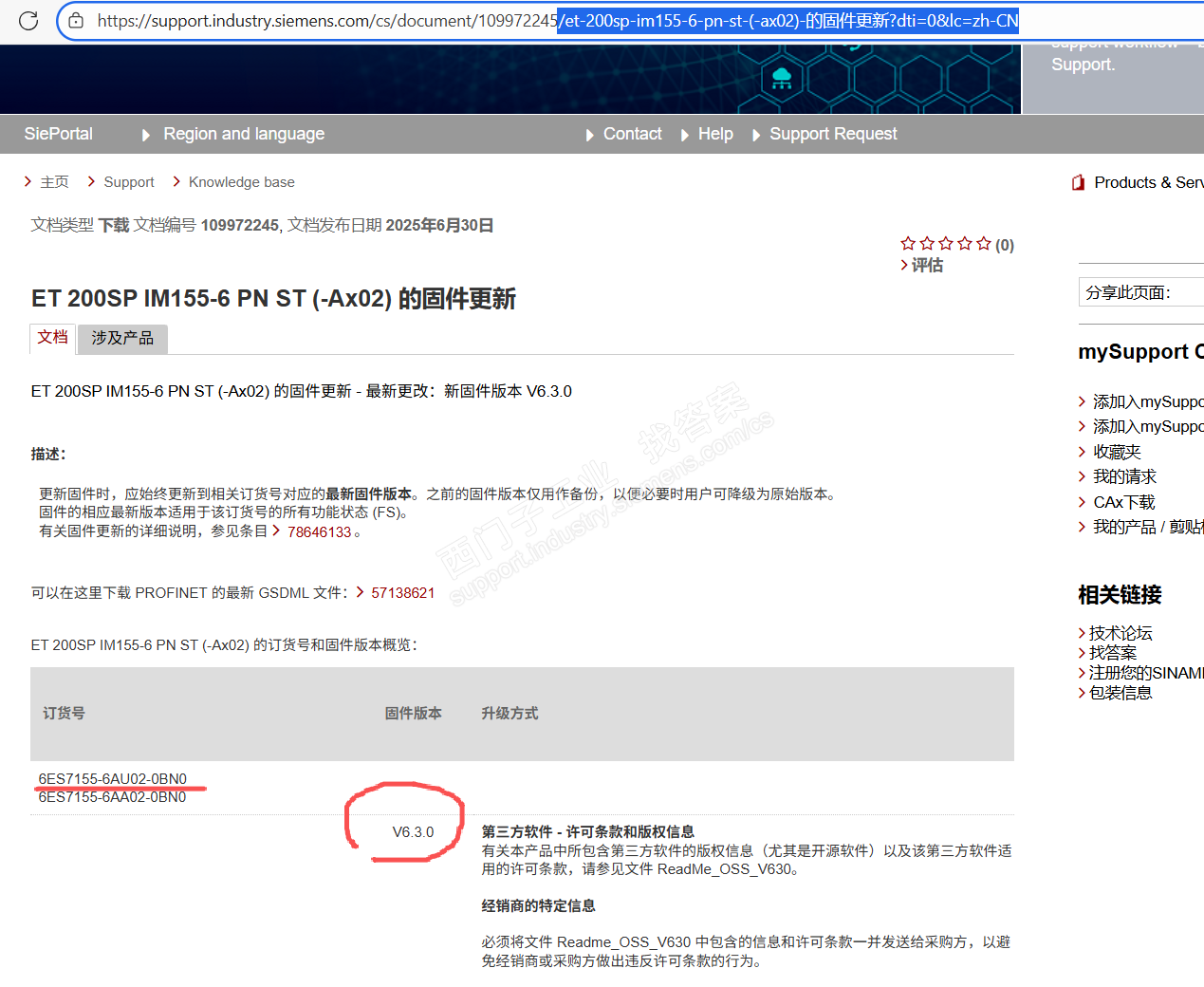
Task: Go to the 主页 breadcrumb
Action: point(54,181)
